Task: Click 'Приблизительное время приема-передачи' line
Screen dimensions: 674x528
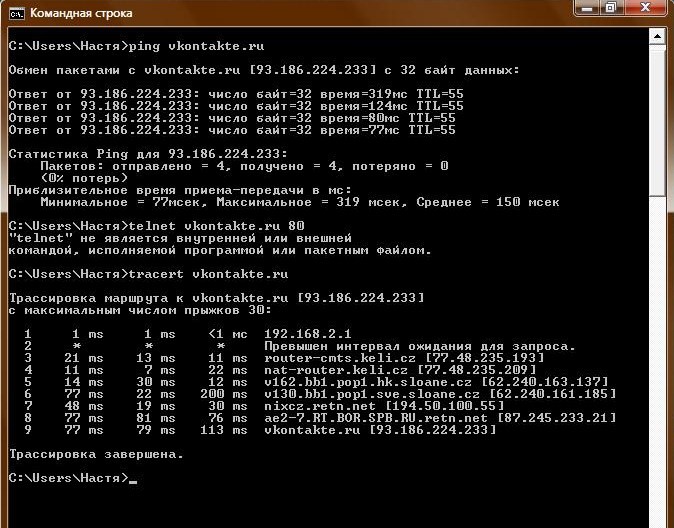Action: point(180,190)
